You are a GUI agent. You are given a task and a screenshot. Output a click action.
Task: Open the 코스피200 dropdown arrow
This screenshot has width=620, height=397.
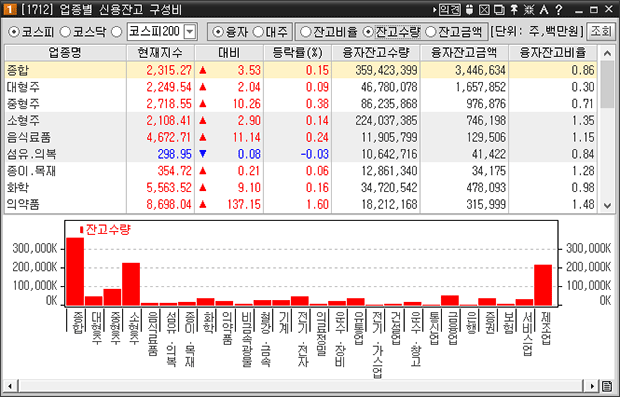tap(190, 32)
